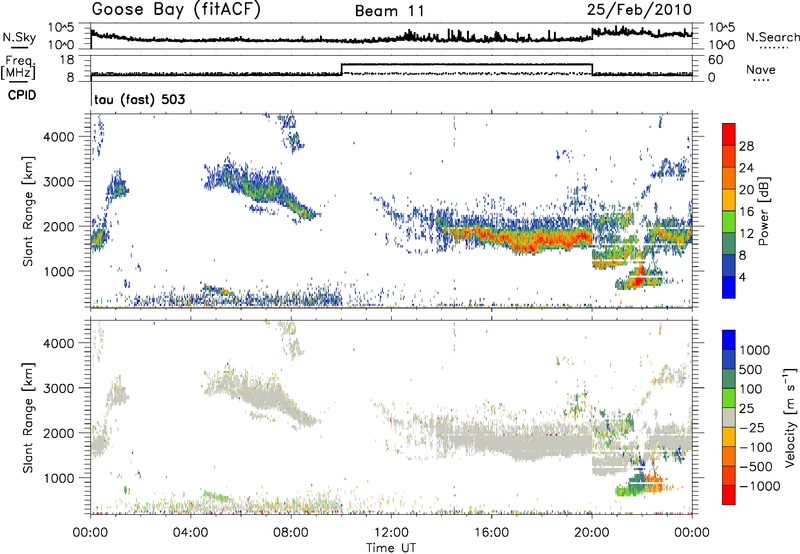The width and height of the screenshot is (800, 554).
Task: Click the red top segment of the power colorbar
Action: (729, 135)
